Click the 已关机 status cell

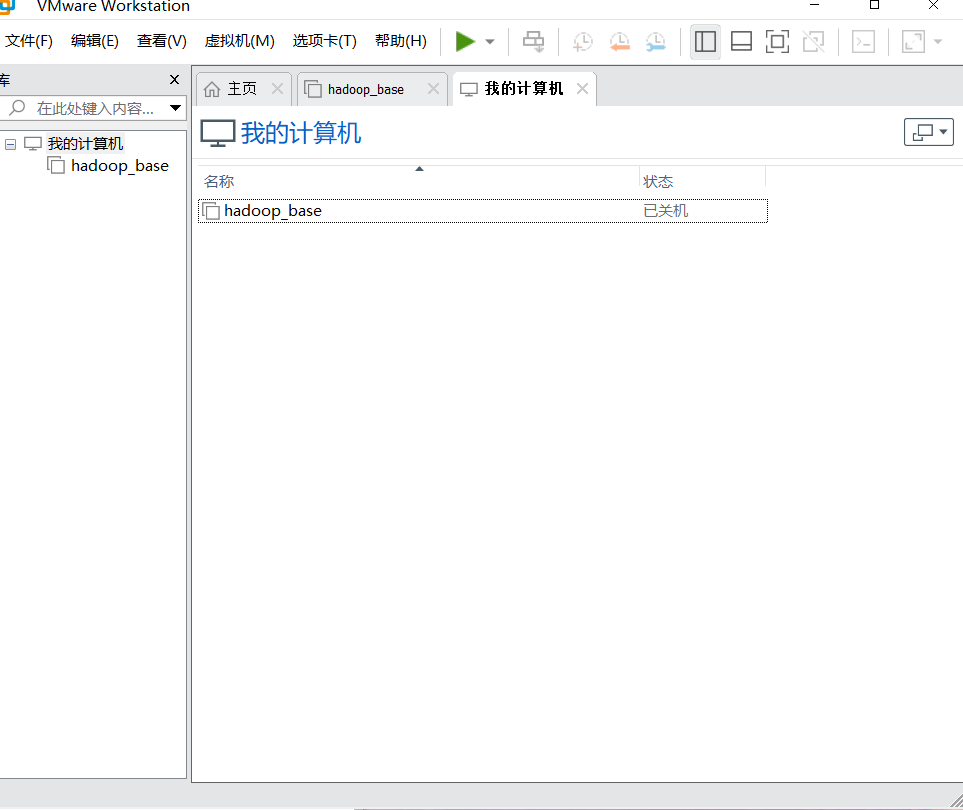point(665,211)
